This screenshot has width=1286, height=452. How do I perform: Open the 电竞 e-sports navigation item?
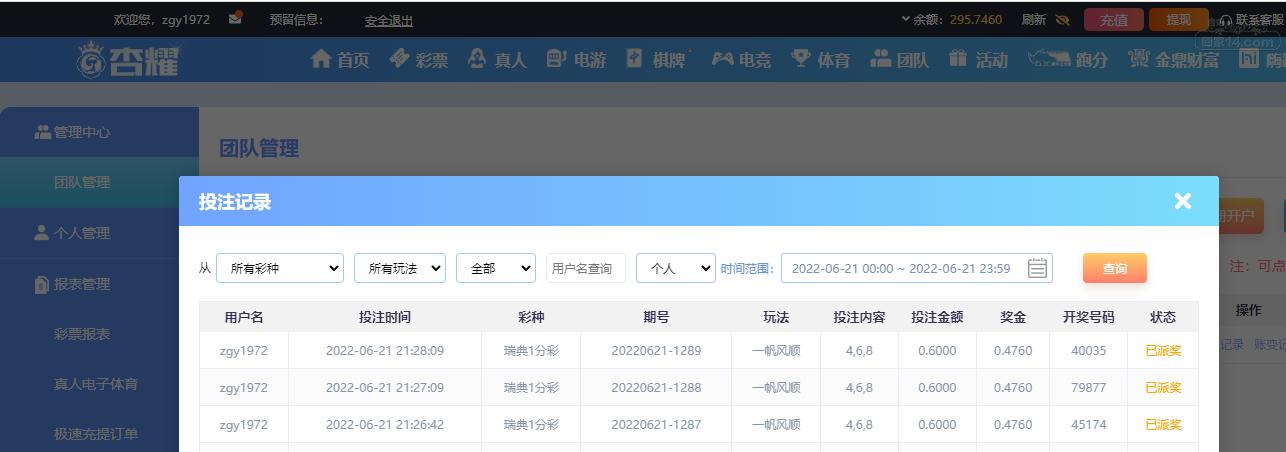point(742,60)
